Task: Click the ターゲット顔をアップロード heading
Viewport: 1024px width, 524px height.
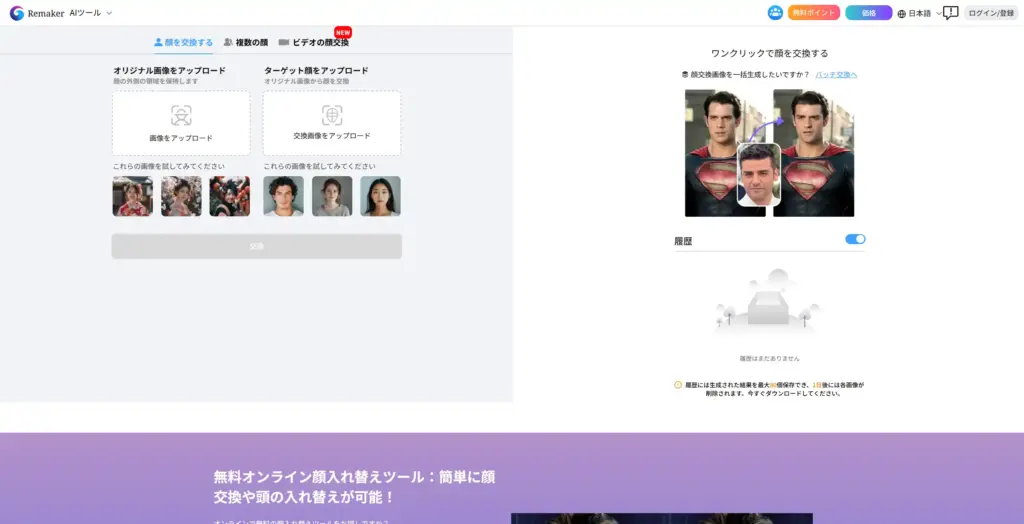Action: point(316,71)
